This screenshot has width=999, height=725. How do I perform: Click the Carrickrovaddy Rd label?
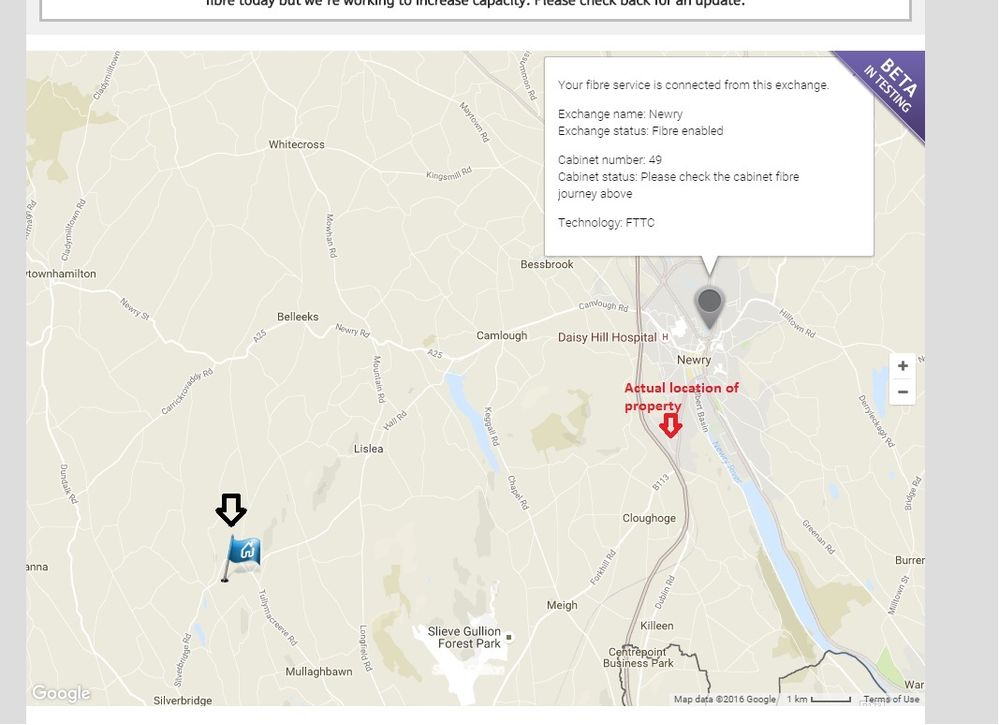pyautogui.click(x=187, y=392)
